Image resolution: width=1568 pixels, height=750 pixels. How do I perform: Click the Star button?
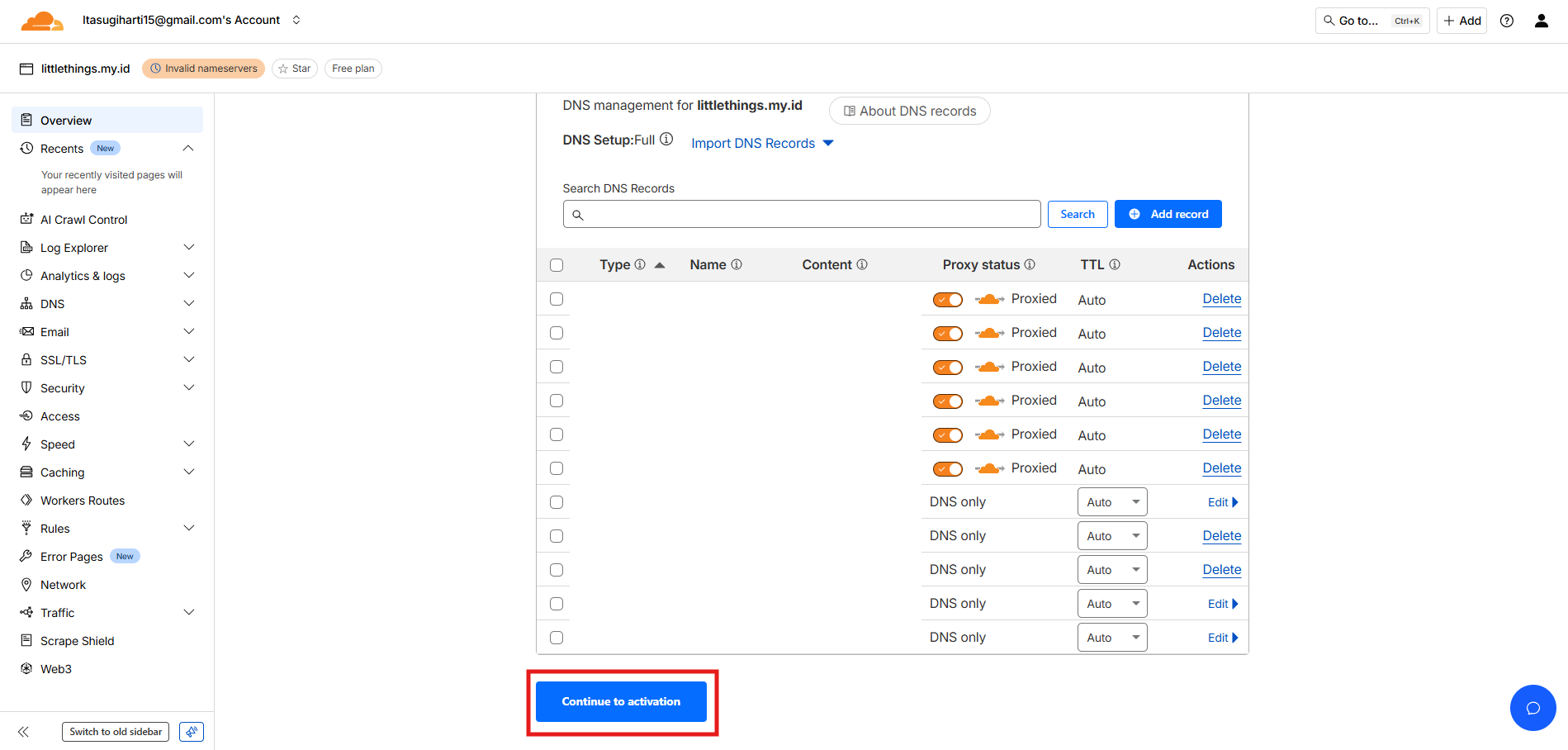(x=295, y=69)
